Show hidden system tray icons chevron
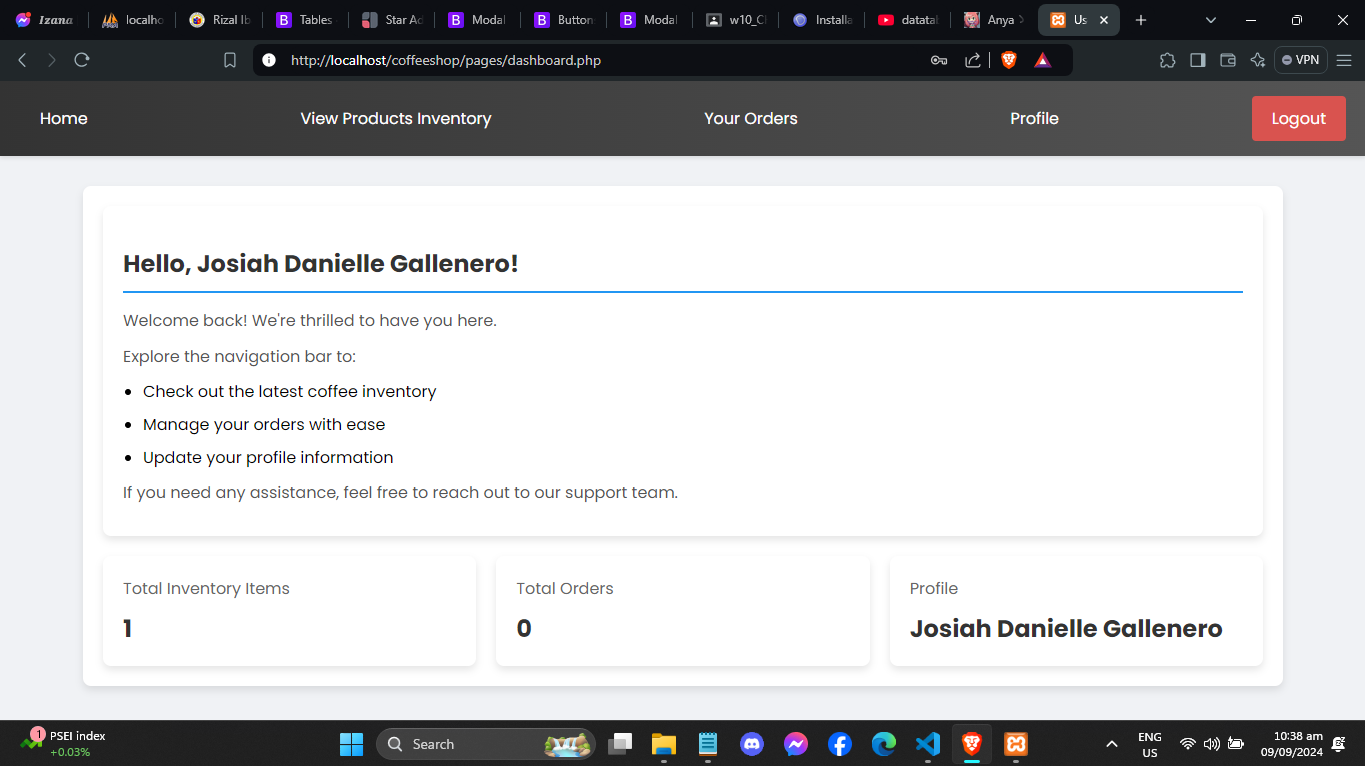 pos(1111,744)
